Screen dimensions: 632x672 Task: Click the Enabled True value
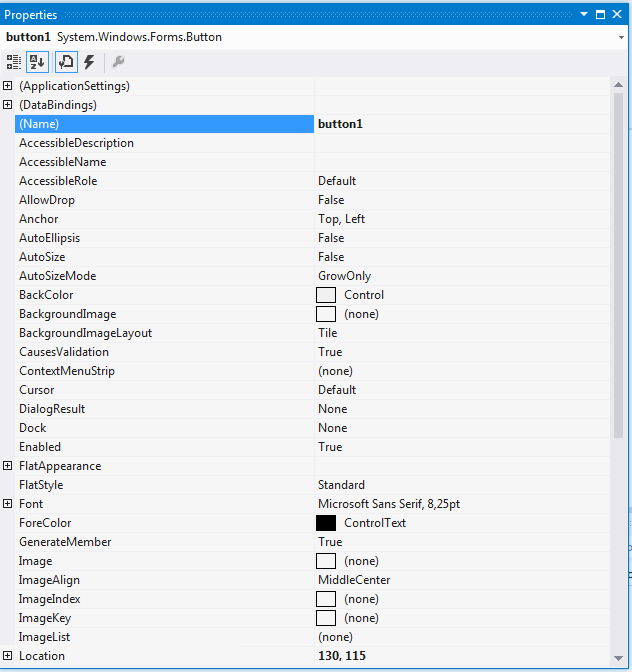tap(330, 447)
